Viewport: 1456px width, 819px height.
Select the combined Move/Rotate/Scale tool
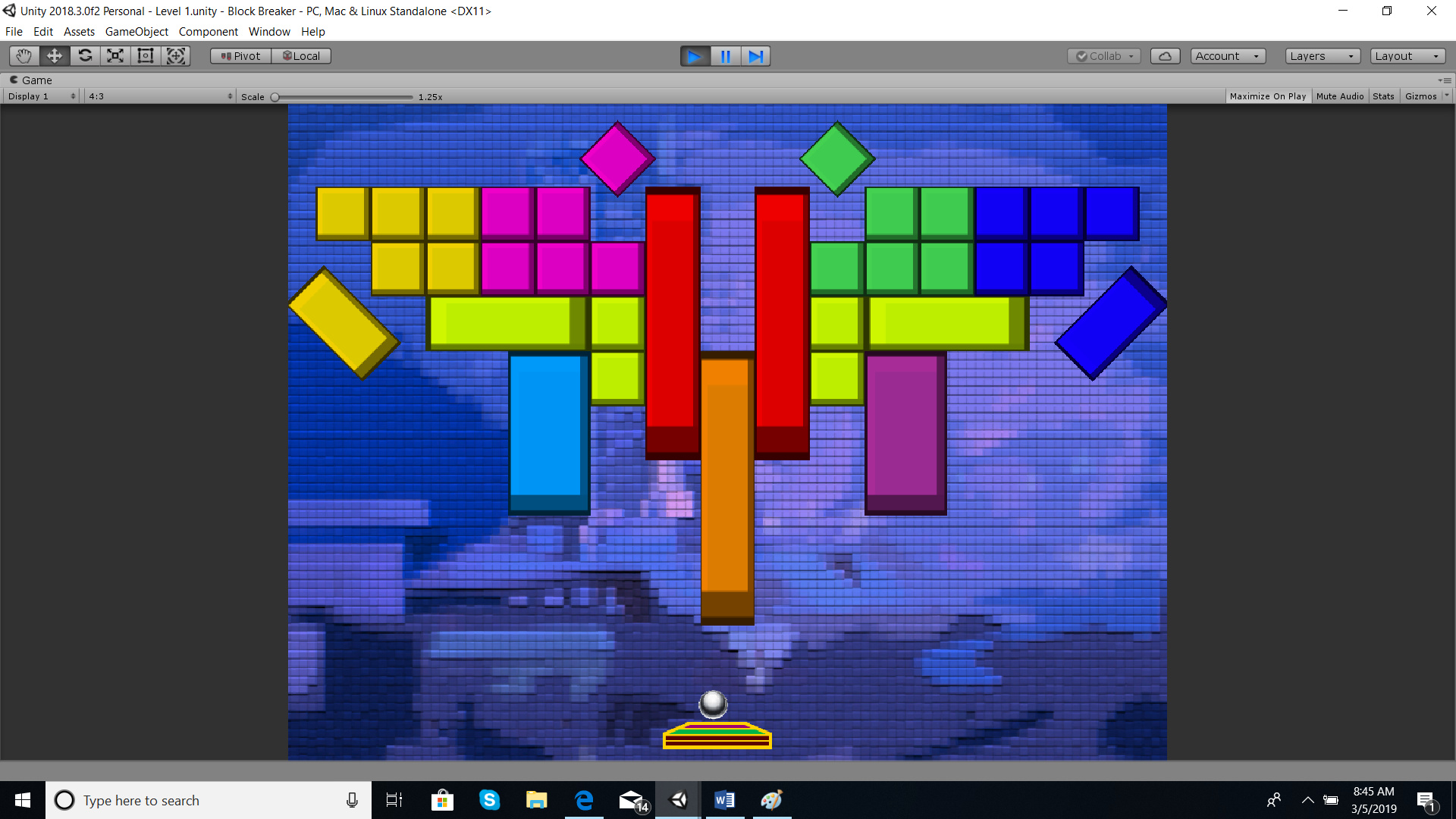[176, 55]
